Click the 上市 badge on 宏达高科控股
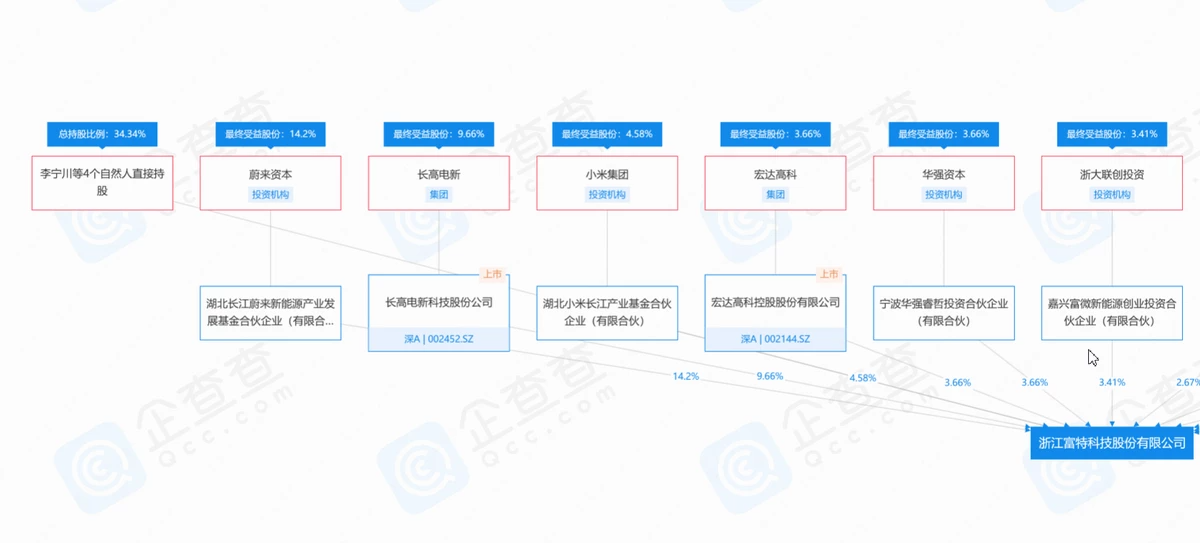The width and height of the screenshot is (1200, 543). tap(828, 274)
